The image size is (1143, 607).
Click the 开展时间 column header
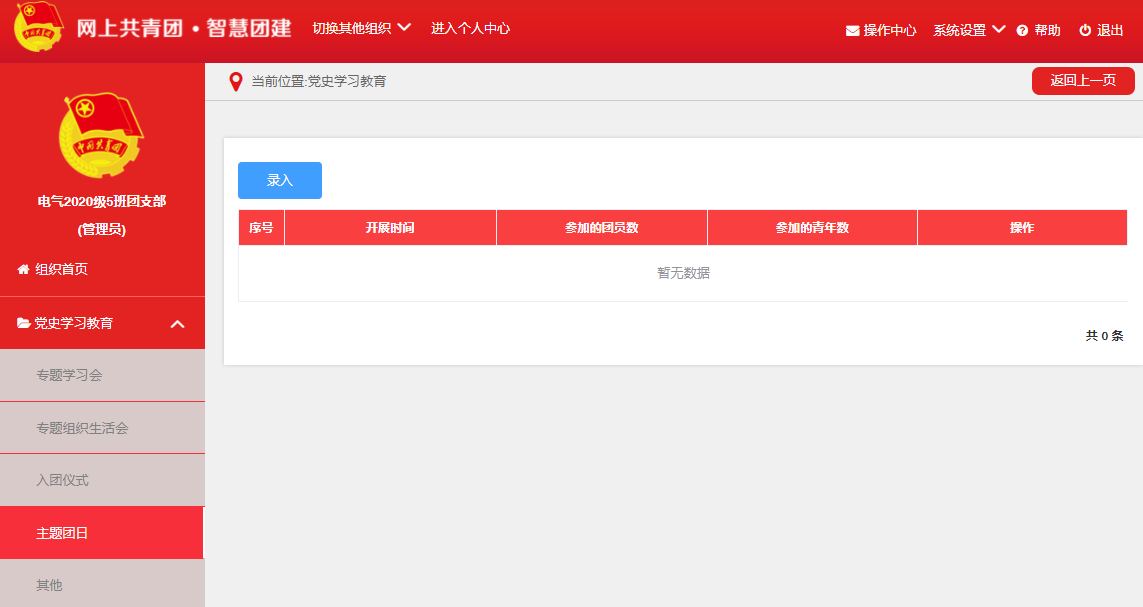click(390, 228)
